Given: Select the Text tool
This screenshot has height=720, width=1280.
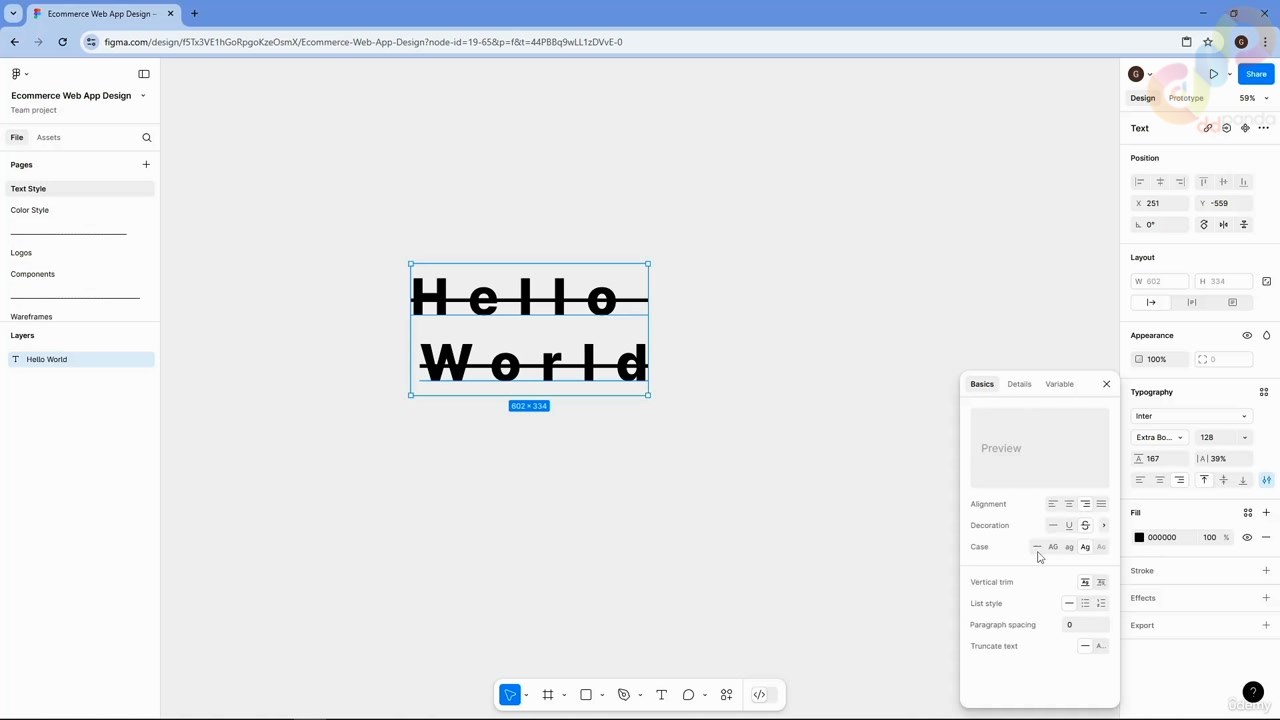Looking at the screenshot, I should (x=661, y=695).
